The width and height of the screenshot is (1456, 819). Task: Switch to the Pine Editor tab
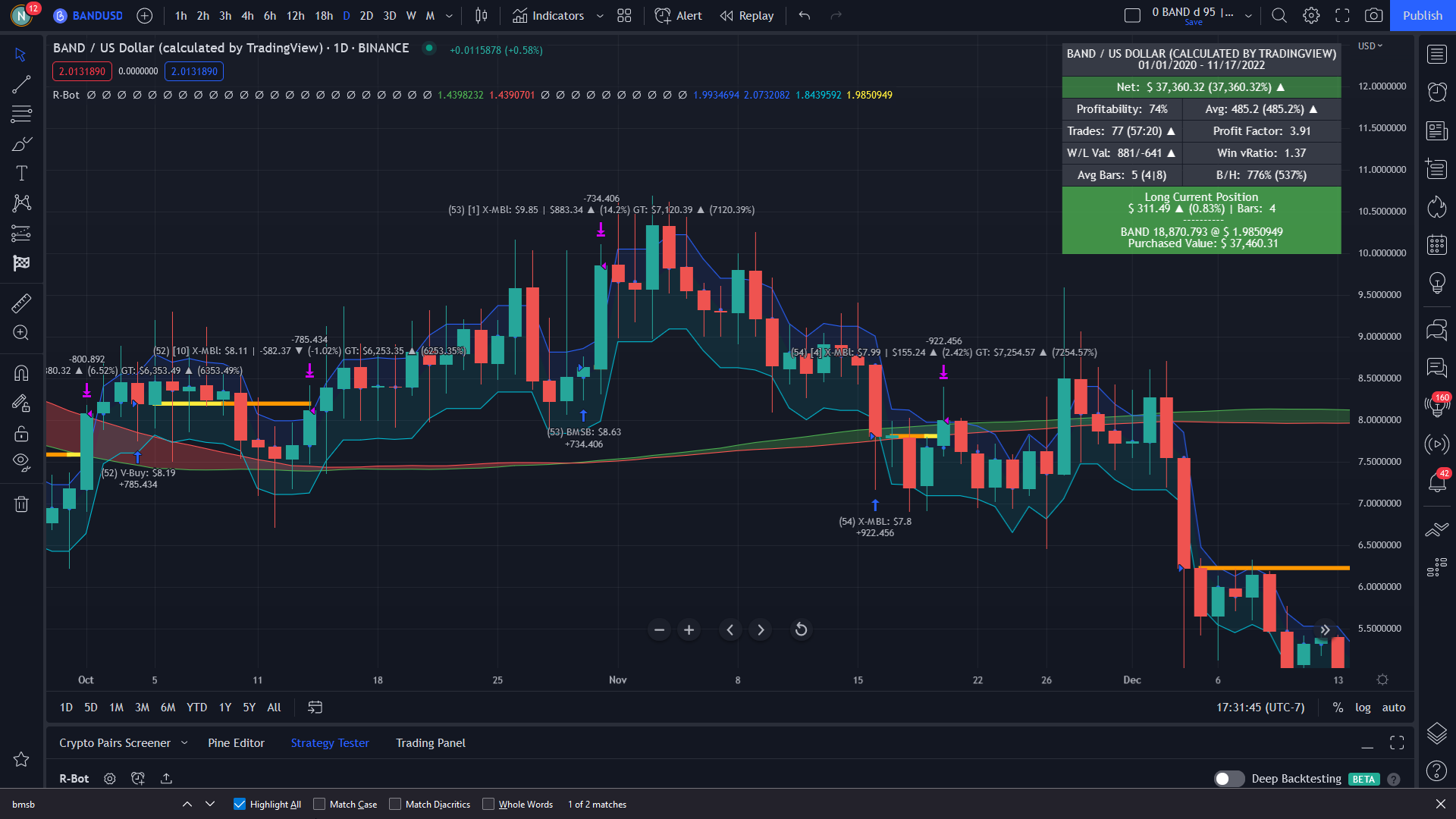click(x=236, y=743)
